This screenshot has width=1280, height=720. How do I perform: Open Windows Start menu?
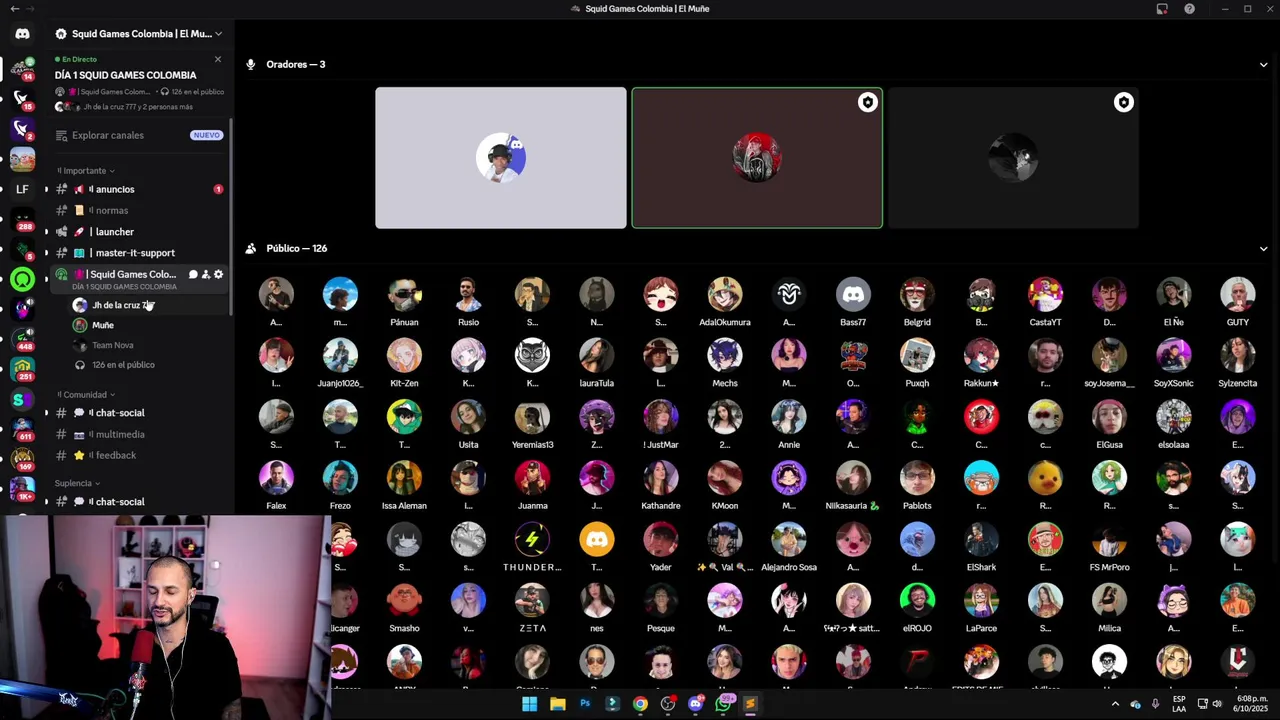coord(530,704)
